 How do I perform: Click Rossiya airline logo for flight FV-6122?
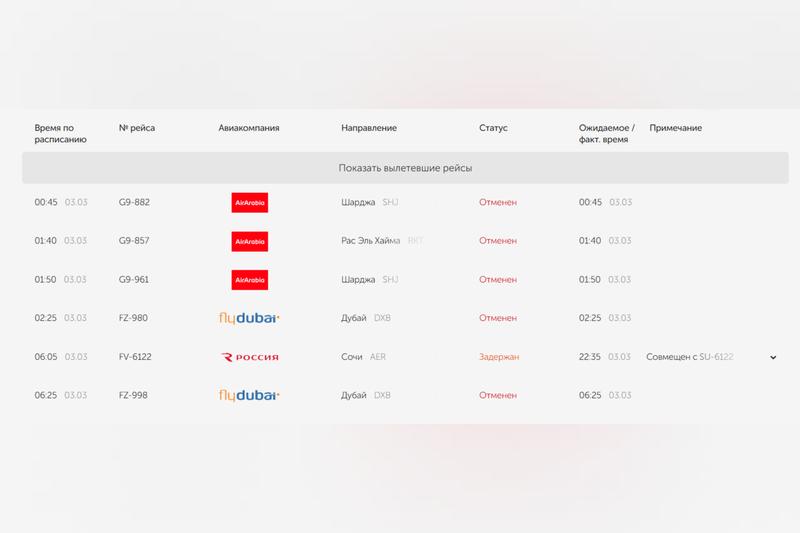coord(249,357)
